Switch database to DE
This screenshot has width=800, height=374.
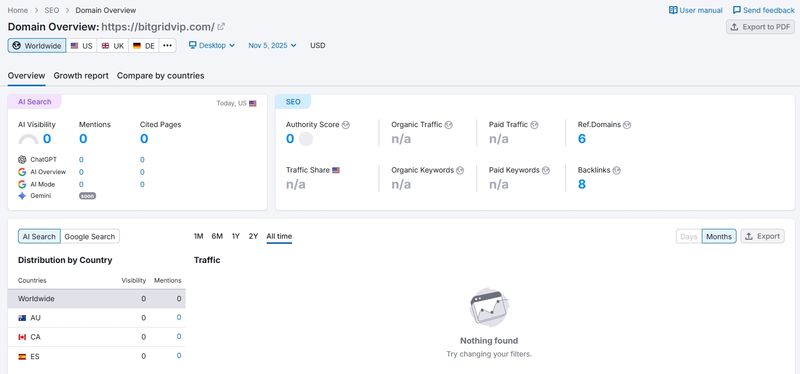144,45
